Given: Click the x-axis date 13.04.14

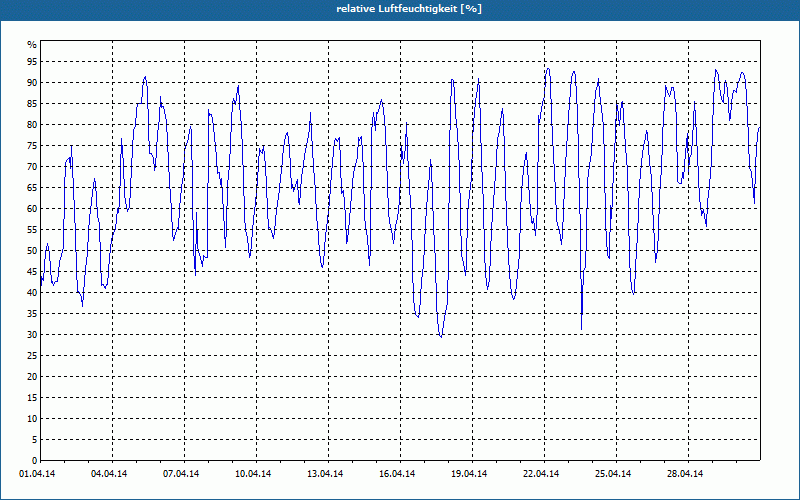Looking at the screenshot, I should tap(325, 474).
